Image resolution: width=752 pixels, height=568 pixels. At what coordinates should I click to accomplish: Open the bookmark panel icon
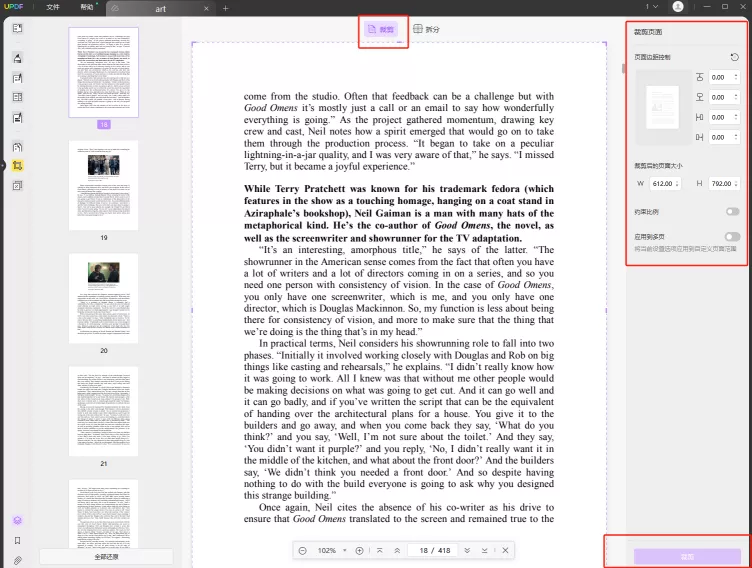click(18, 541)
